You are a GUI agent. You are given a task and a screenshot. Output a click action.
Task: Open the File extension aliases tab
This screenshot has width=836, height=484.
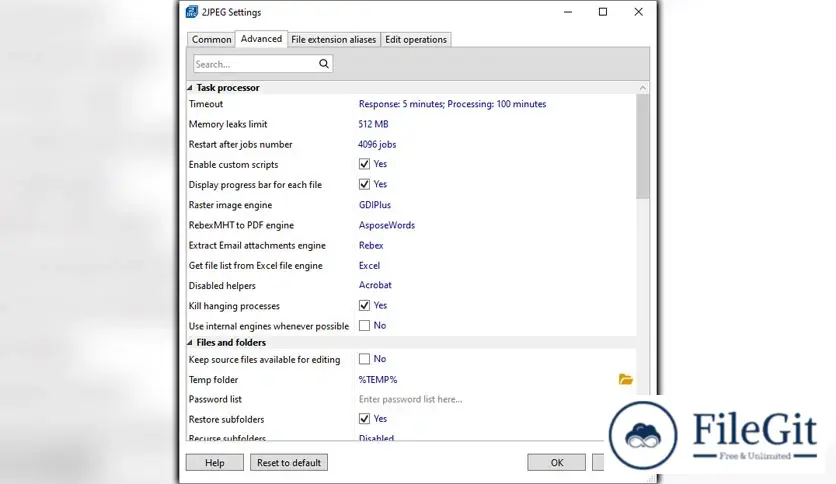pyautogui.click(x=333, y=39)
